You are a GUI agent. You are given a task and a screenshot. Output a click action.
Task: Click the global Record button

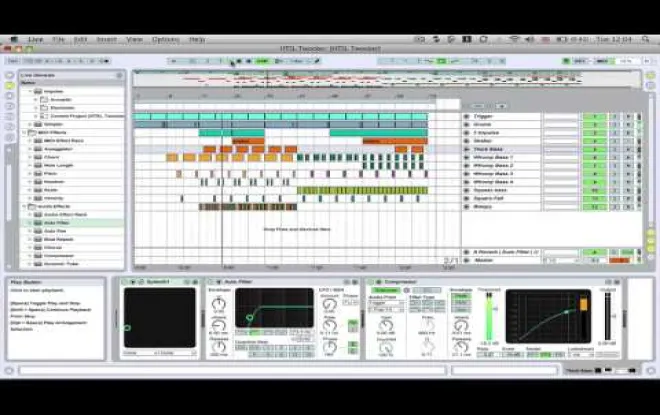(x=249, y=61)
